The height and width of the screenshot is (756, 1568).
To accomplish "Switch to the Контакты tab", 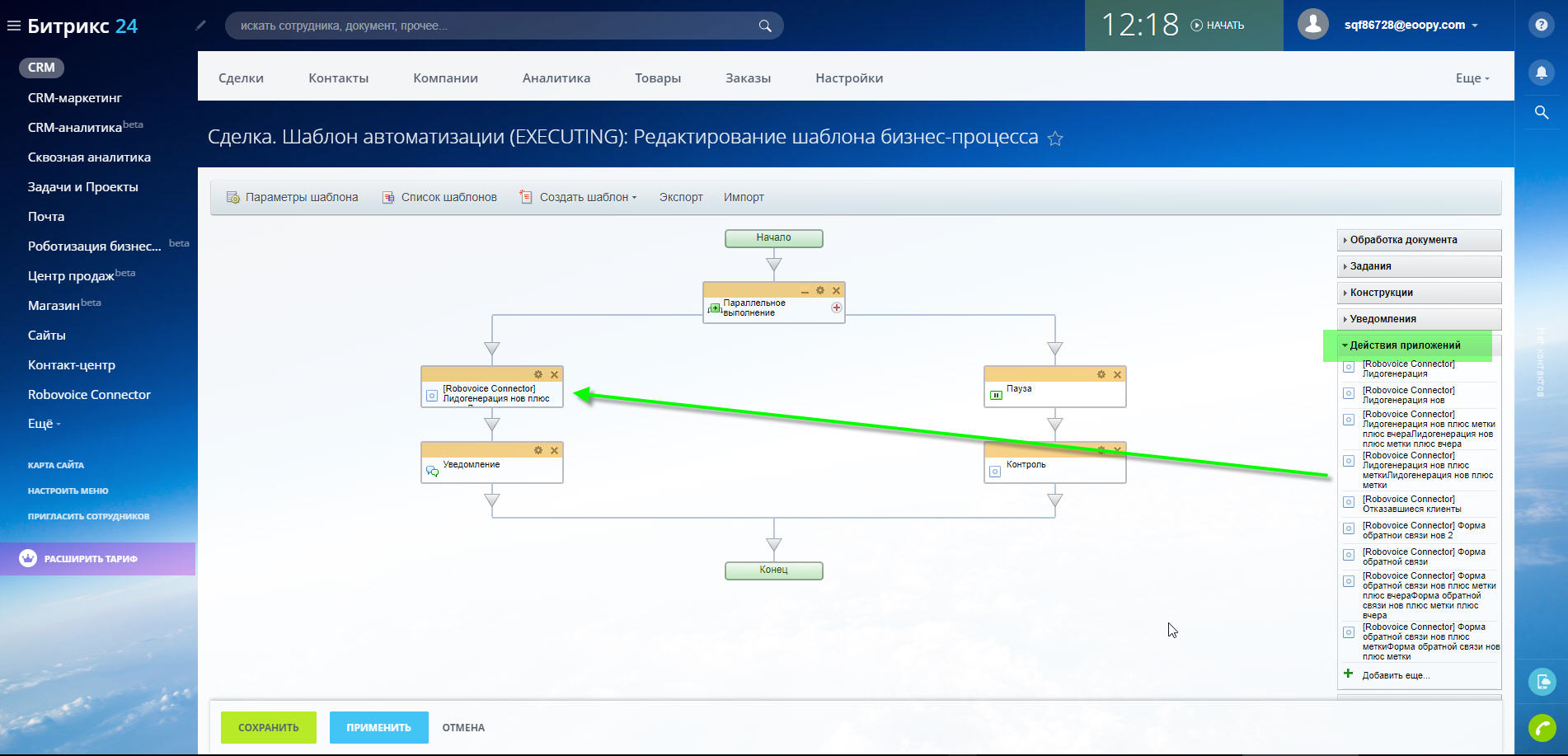I will pyautogui.click(x=338, y=78).
